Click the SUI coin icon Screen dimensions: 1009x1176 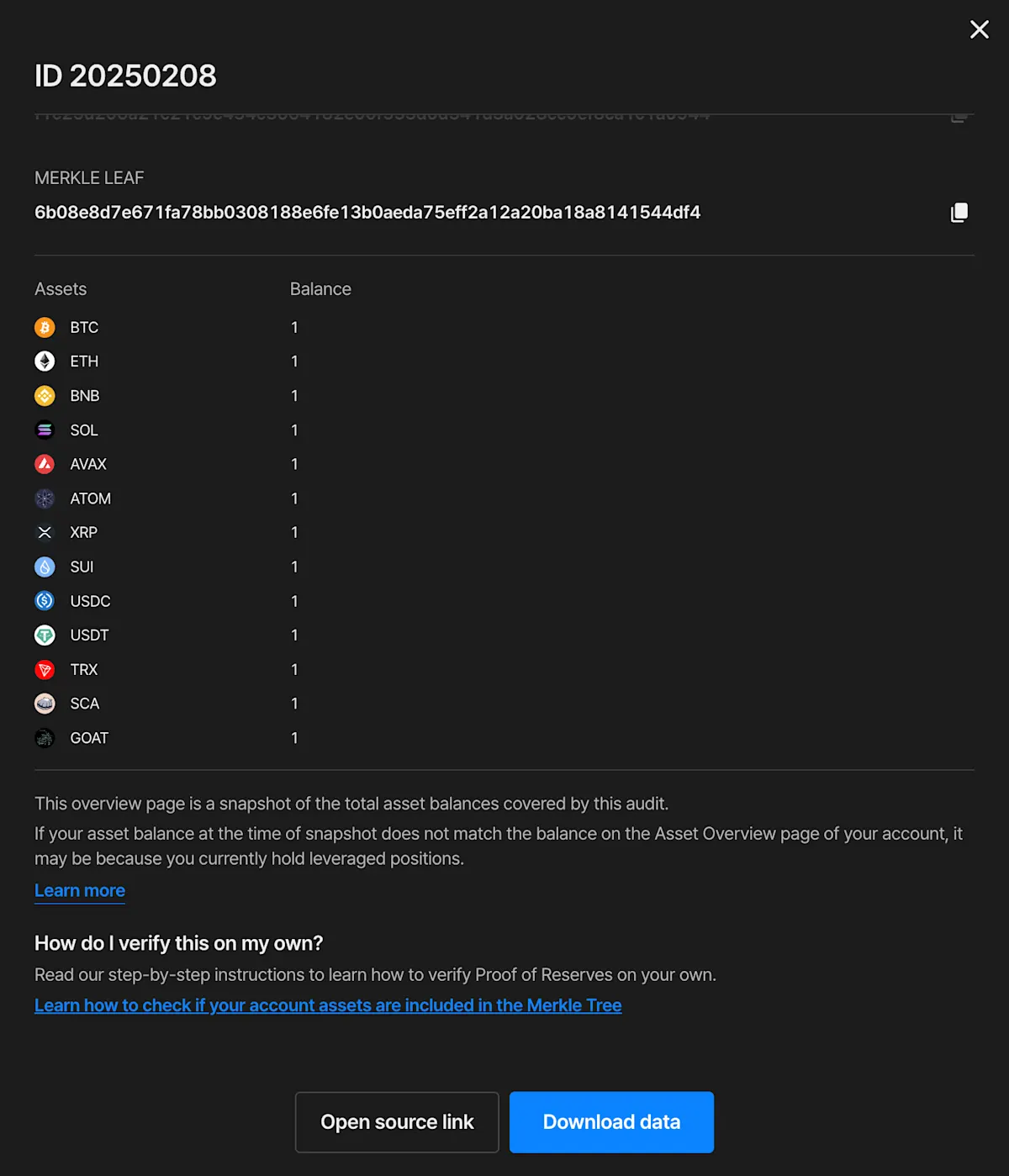[x=45, y=567]
